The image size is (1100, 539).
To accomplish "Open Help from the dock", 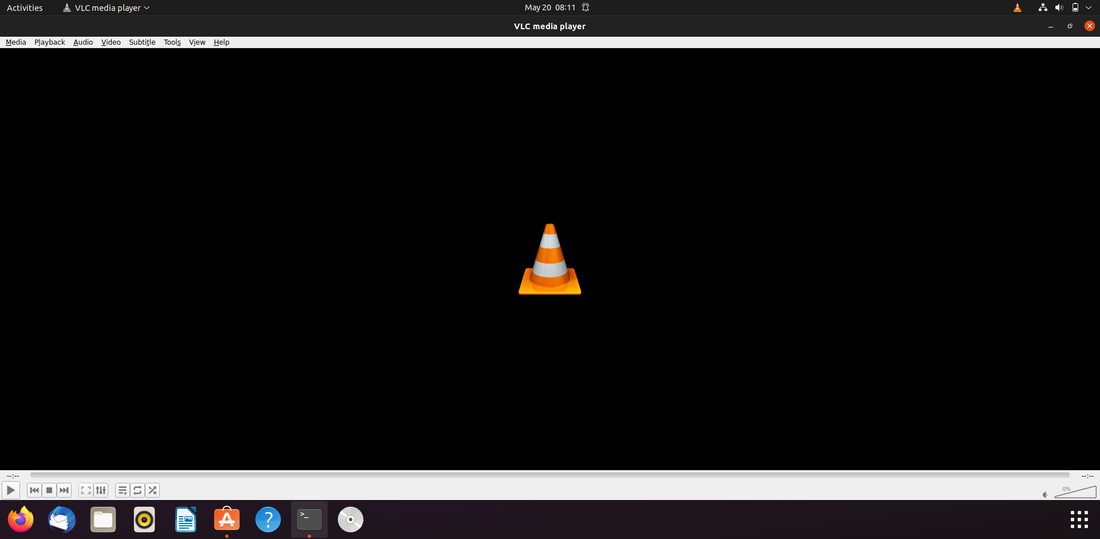I will pos(268,519).
